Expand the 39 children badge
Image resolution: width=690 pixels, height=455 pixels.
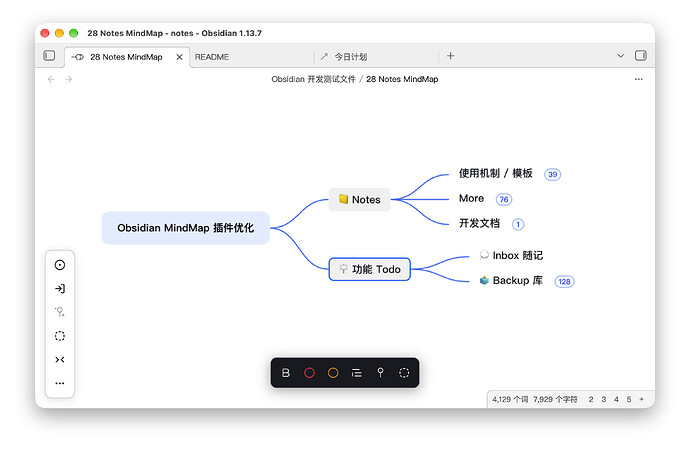(x=552, y=174)
